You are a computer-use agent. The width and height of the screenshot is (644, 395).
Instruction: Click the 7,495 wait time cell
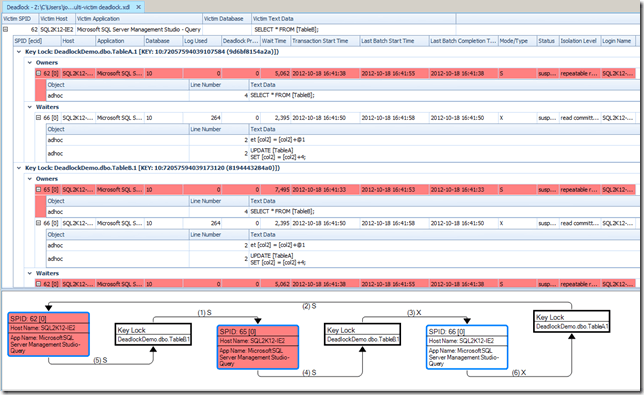pyautogui.click(x=276, y=190)
